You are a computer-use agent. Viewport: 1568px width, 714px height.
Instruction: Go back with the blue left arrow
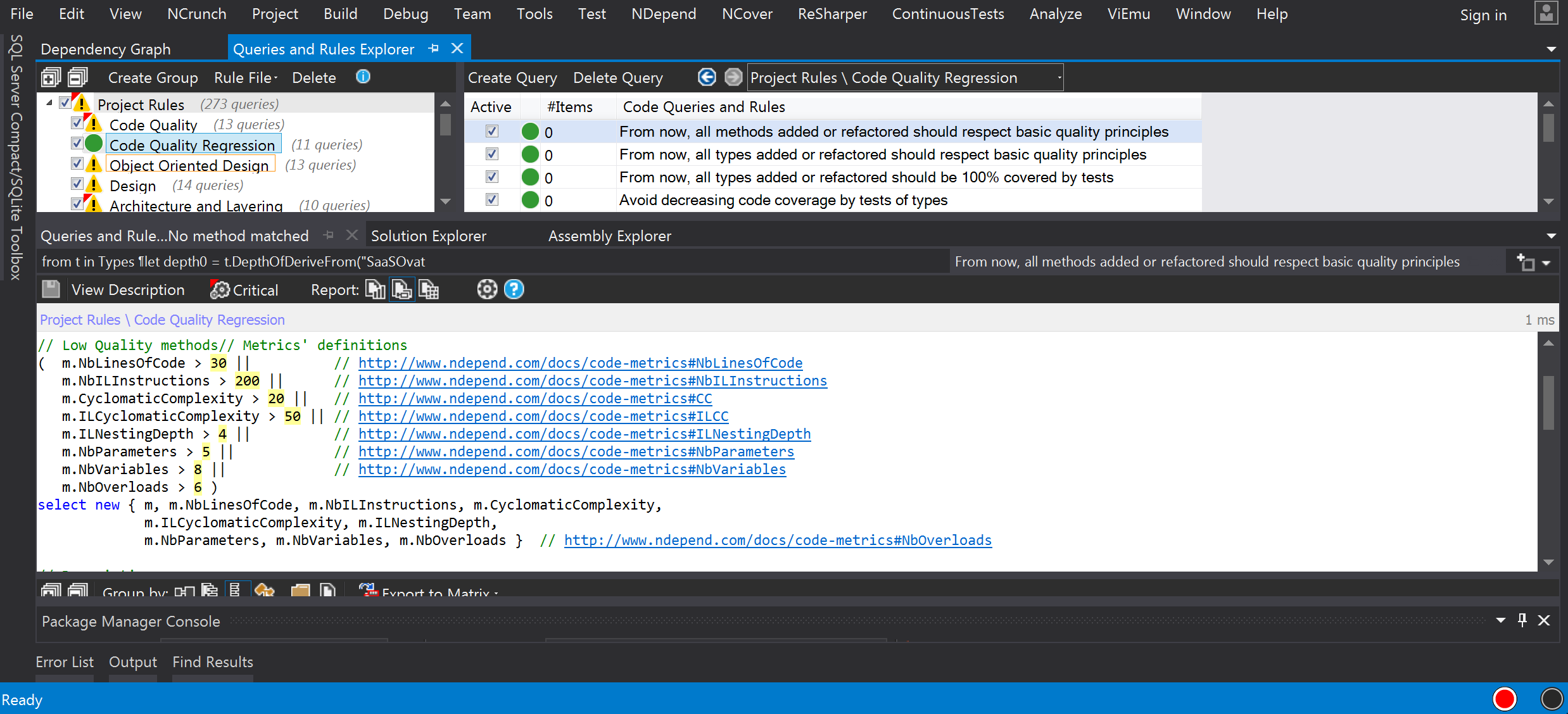707,77
